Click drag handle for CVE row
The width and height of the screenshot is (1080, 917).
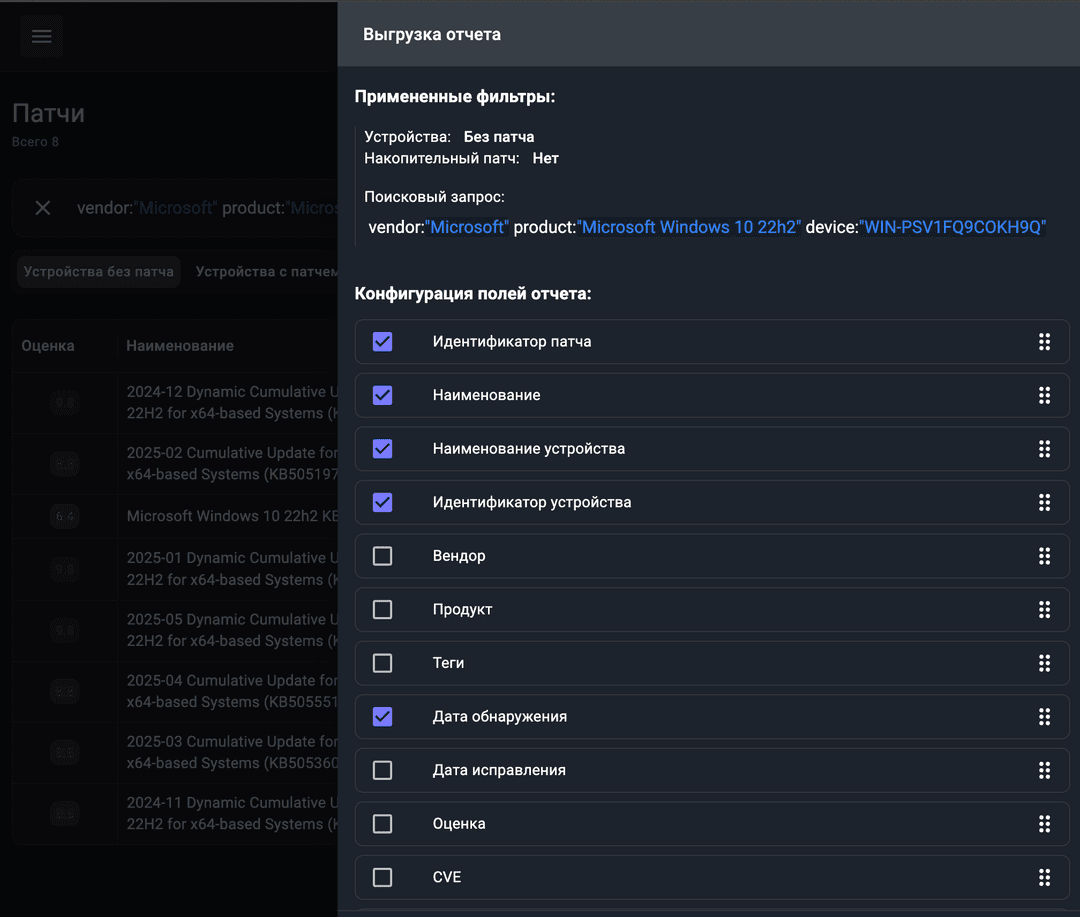(1044, 877)
